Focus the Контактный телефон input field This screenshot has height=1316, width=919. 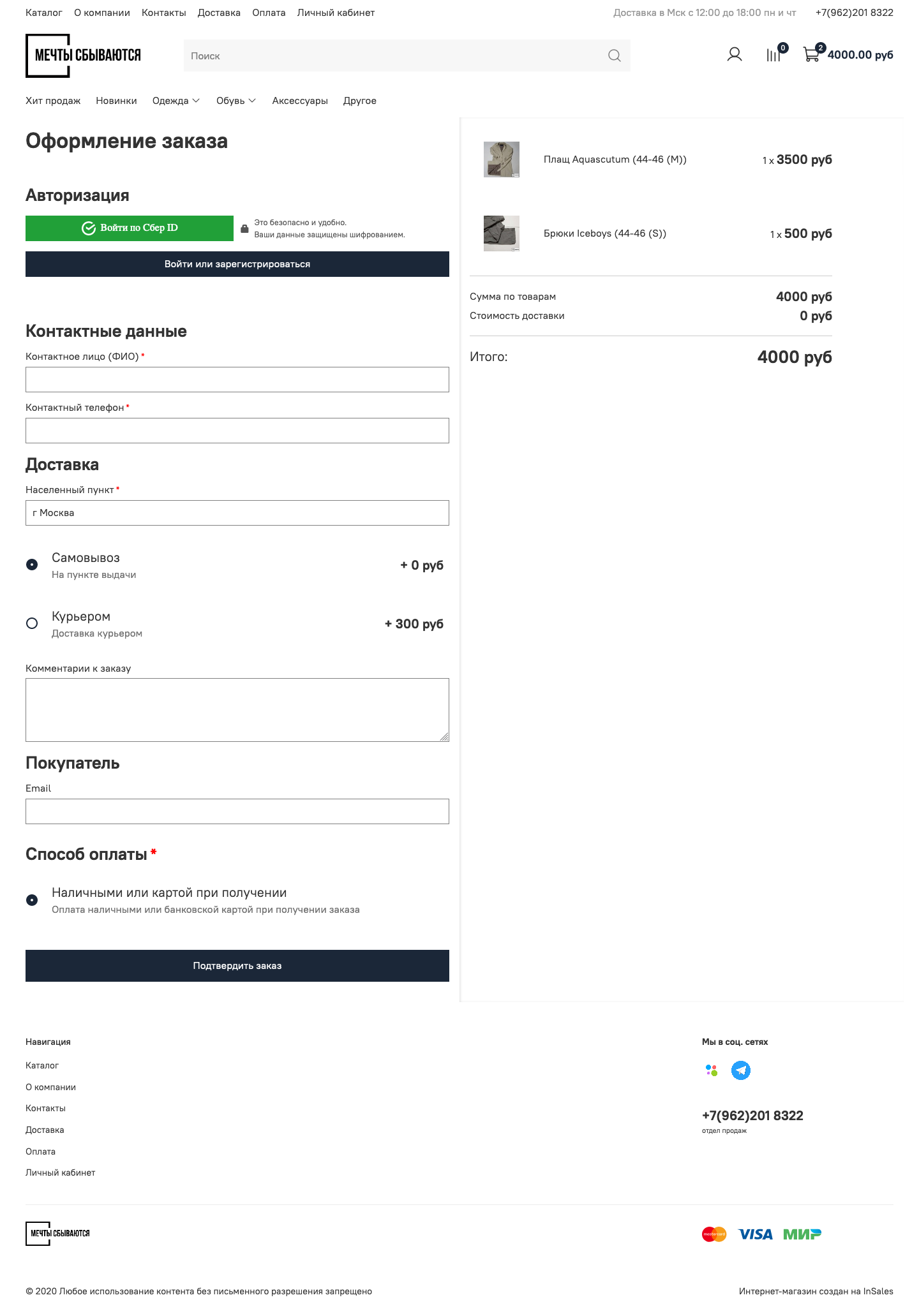[237, 431]
